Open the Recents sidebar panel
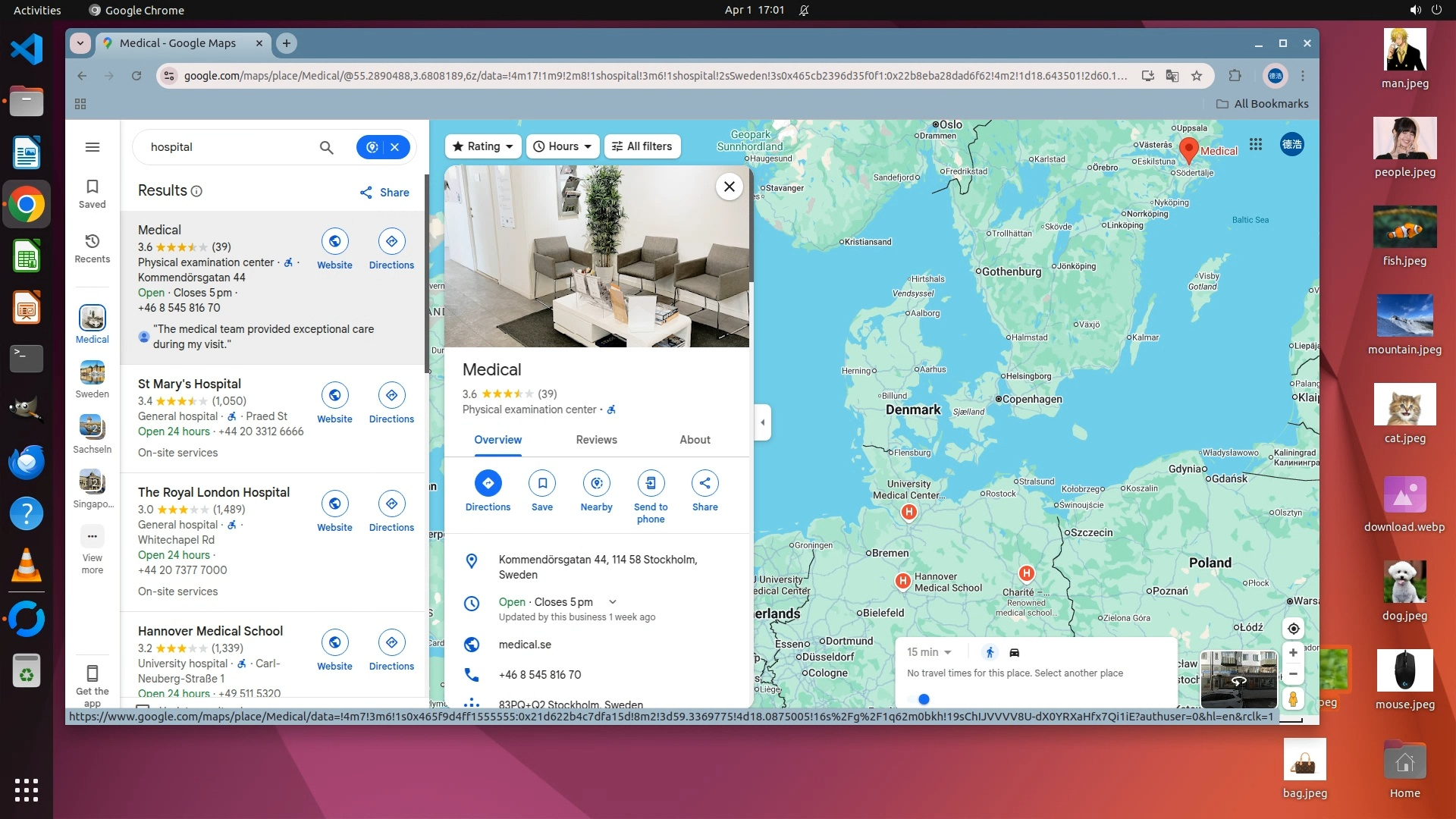This screenshot has height=819, width=1456. 92,248
